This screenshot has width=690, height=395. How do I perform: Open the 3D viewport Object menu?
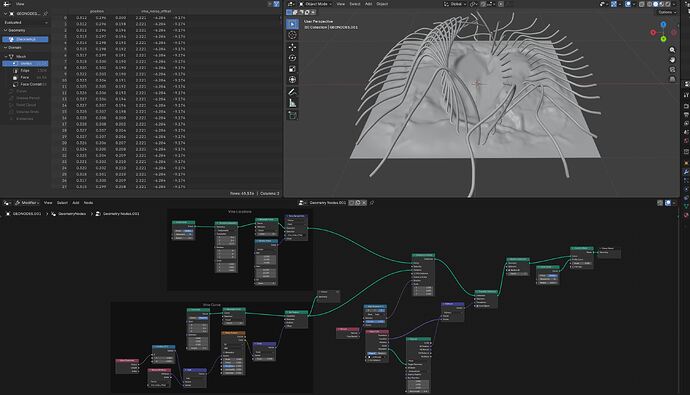[x=382, y=4]
